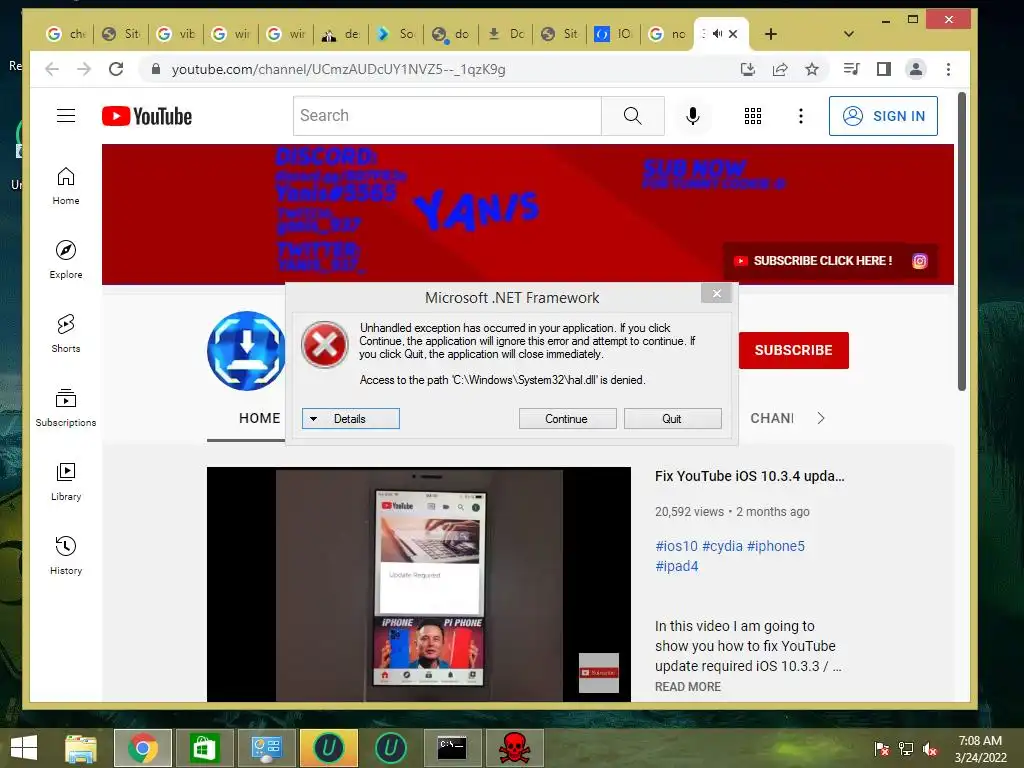
Task: Open the YouTube apps grid icon
Action: tap(752, 116)
